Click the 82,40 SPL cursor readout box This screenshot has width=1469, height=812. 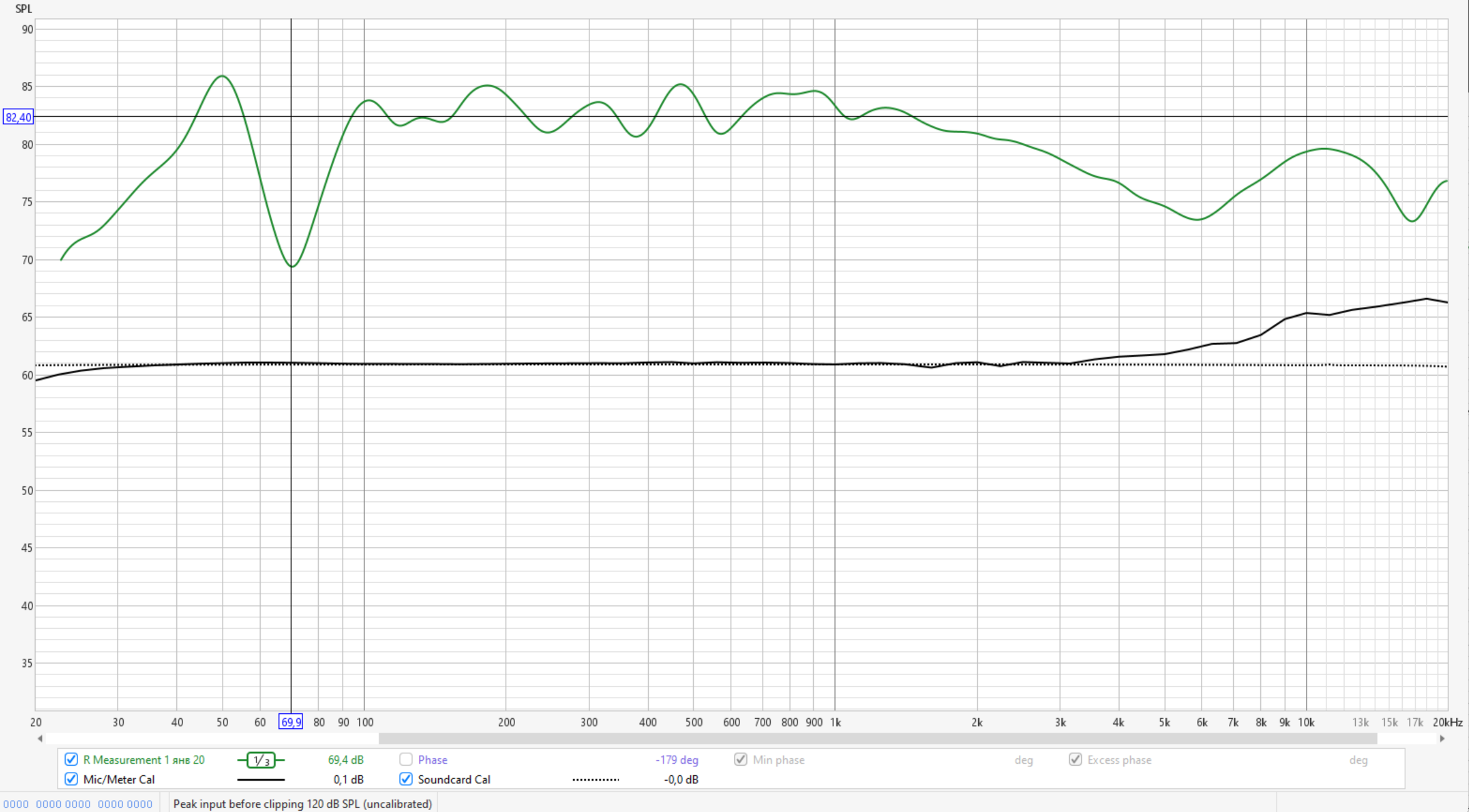pos(18,117)
